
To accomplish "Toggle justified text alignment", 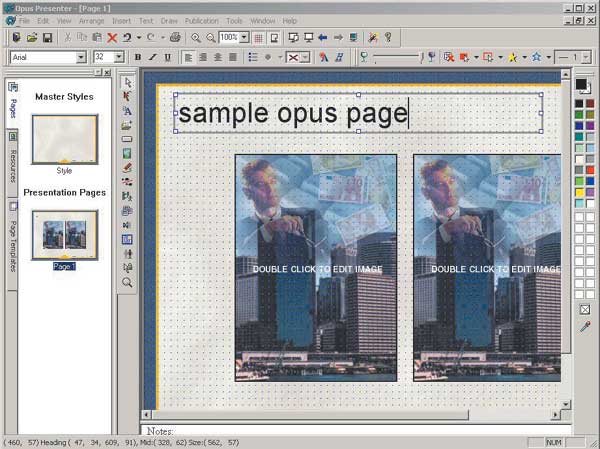I will pos(233,57).
